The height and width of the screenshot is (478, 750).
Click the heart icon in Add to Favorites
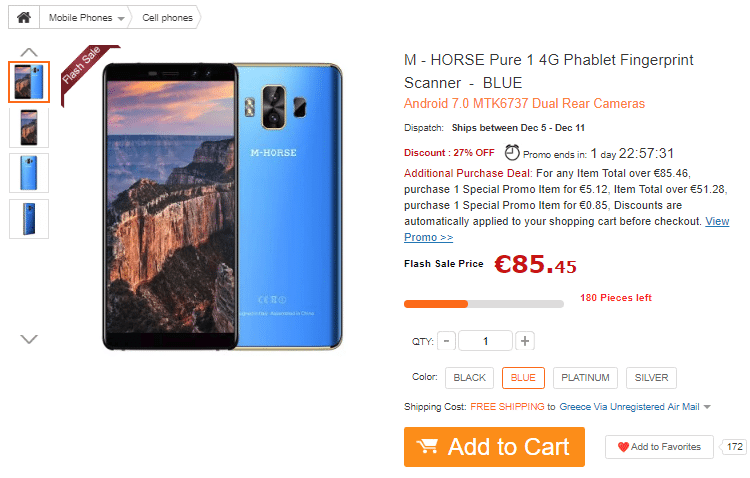[x=623, y=447]
